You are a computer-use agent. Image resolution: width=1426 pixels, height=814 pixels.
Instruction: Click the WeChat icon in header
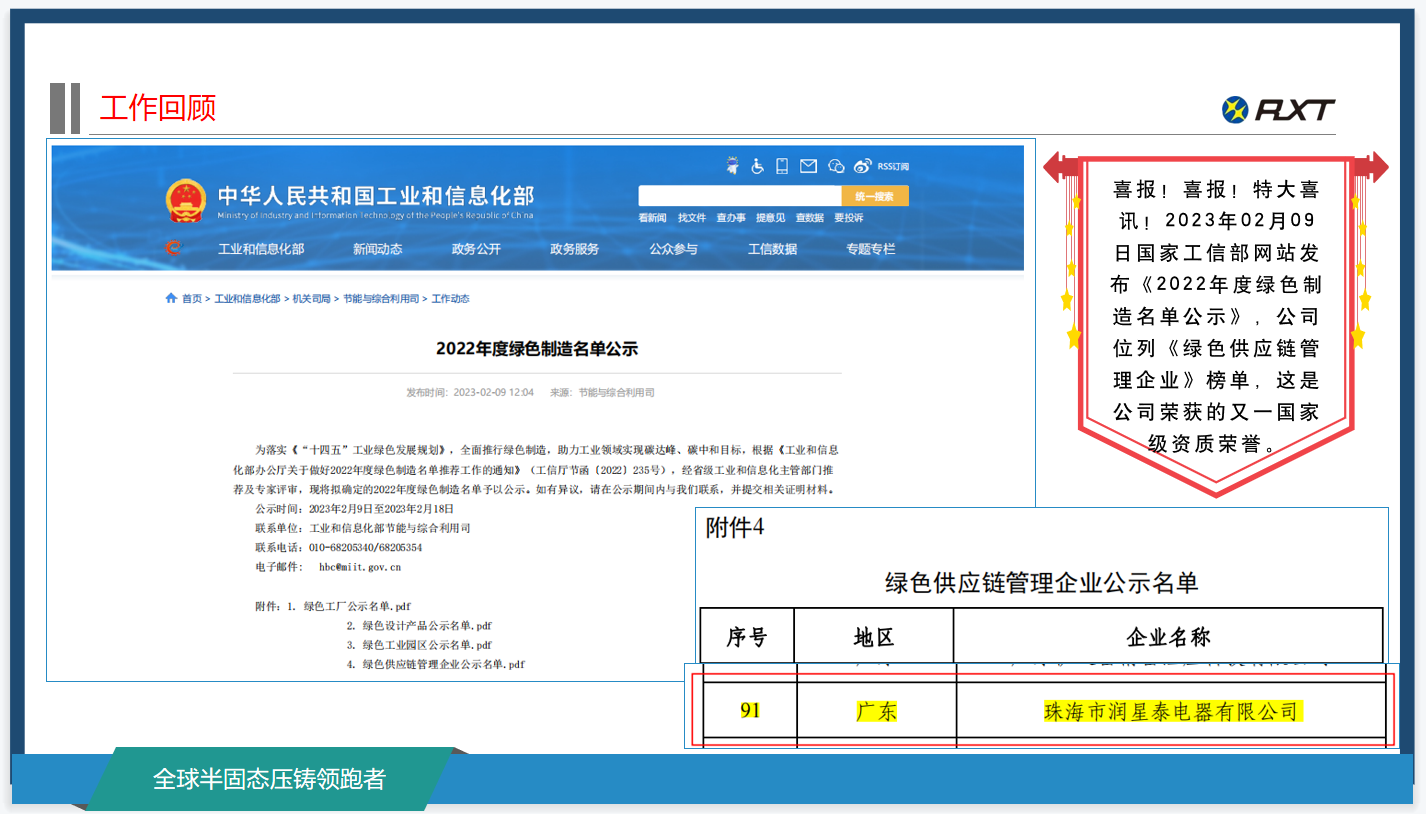[x=836, y=166]
